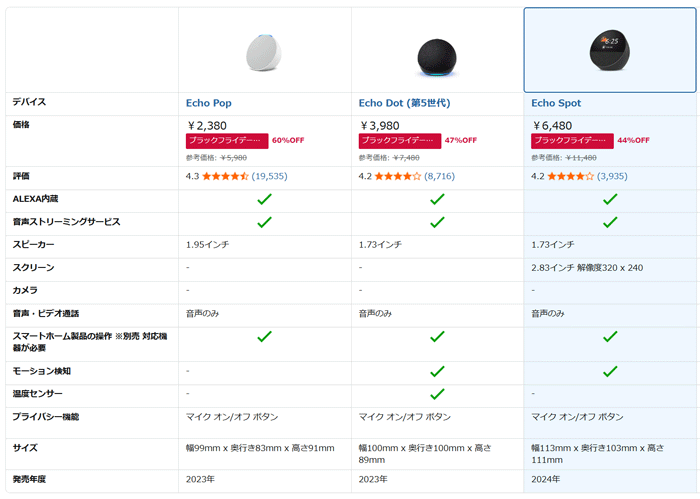This screenshot has height=499, width=700.
Task: Open Echo Spot's 3,935 reviews
Action: pyautogui.click(x=612, y=176)
